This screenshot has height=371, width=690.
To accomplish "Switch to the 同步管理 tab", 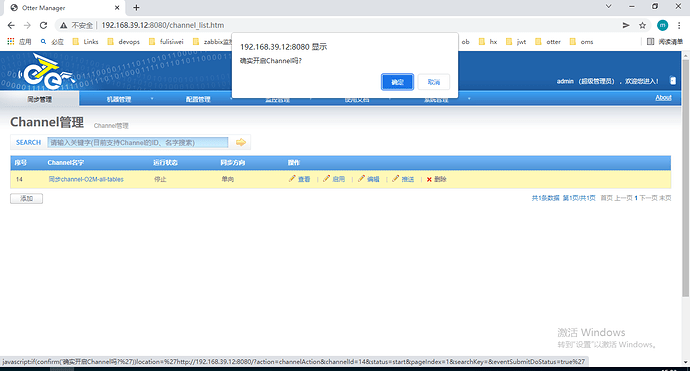I will tap(40, 99).
